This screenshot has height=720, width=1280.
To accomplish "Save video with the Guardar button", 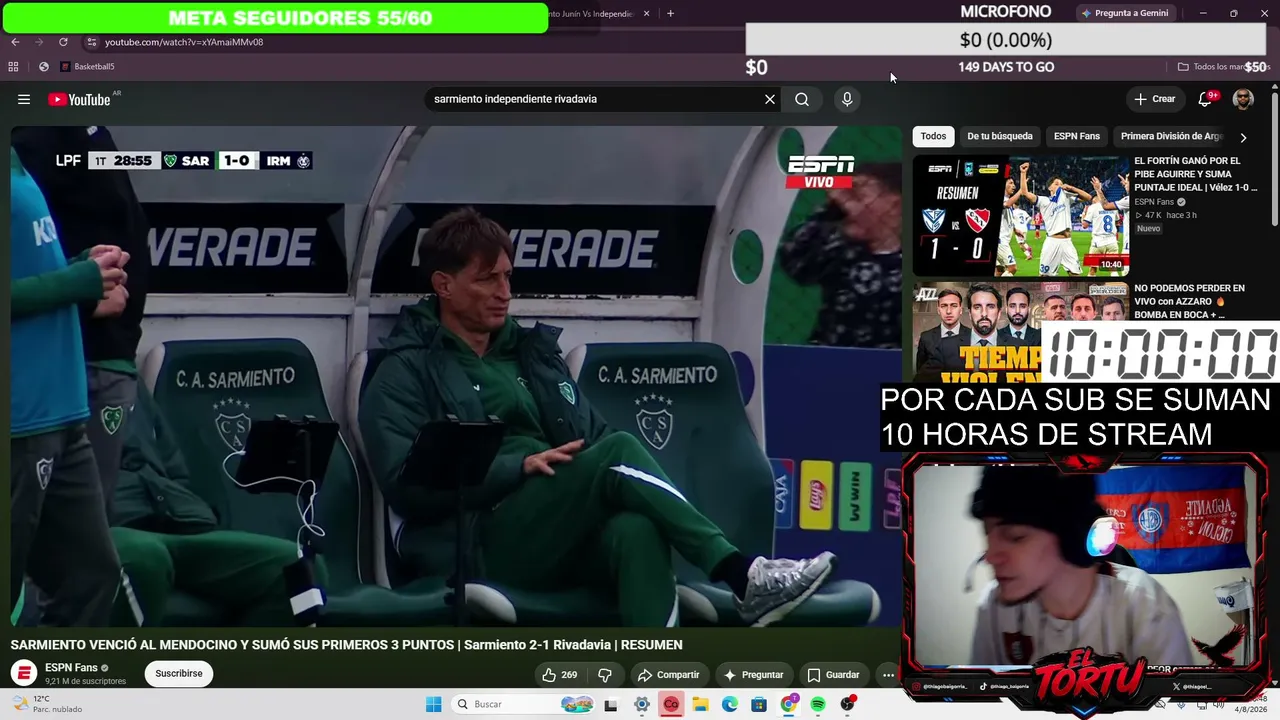I will tap(833, 675).
